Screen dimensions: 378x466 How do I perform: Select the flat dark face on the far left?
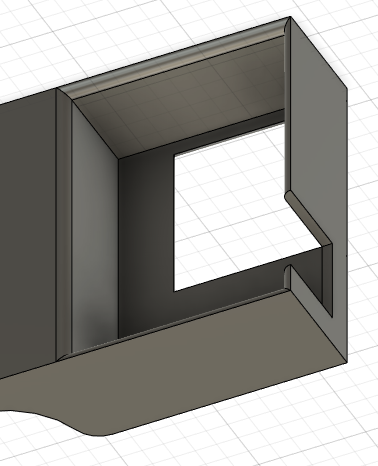[x=28, y=233]
